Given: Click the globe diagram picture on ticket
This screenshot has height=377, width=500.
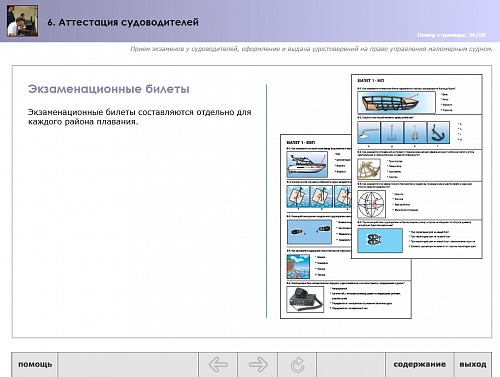Looking at the screenshot, I should pos(371,204).
